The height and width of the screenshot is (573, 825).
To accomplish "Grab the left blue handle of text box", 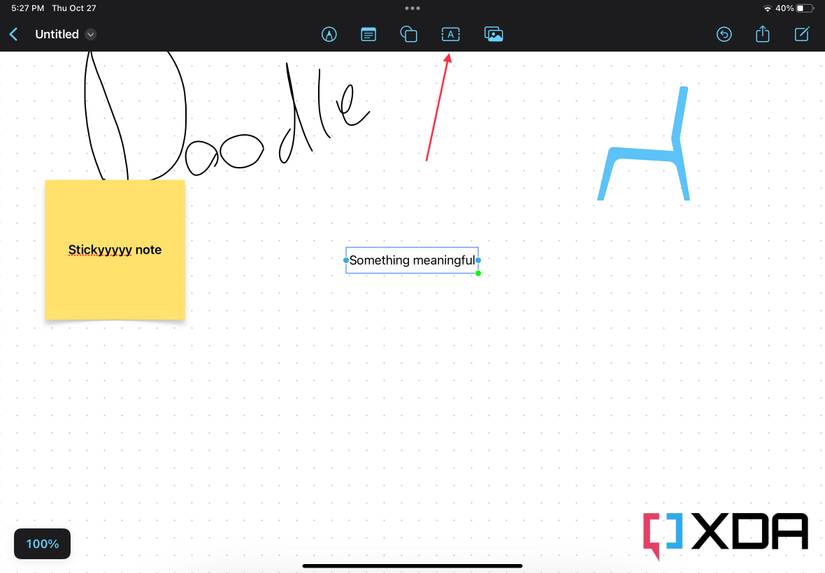I will pyautogui.click(x=346, y=260).
